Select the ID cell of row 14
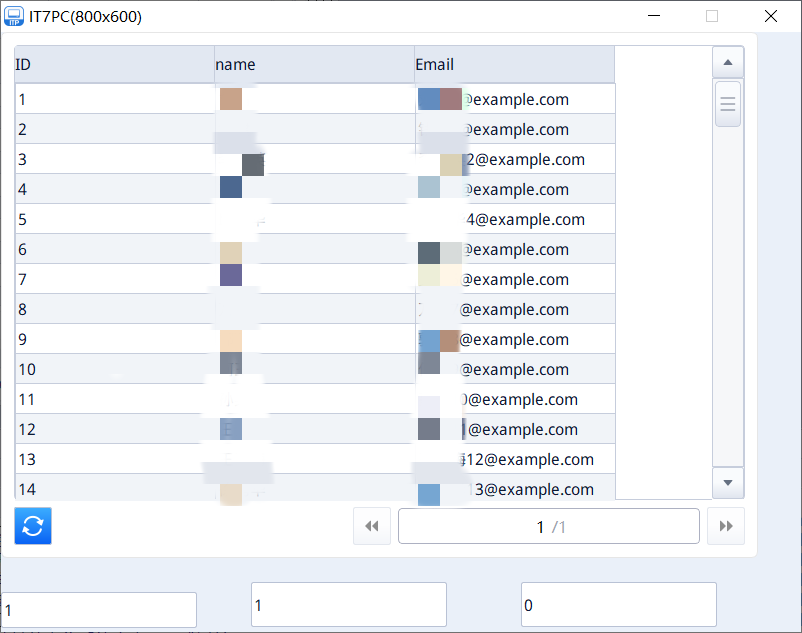The width and height of the screenshot is (802, 633). (115, 487)
